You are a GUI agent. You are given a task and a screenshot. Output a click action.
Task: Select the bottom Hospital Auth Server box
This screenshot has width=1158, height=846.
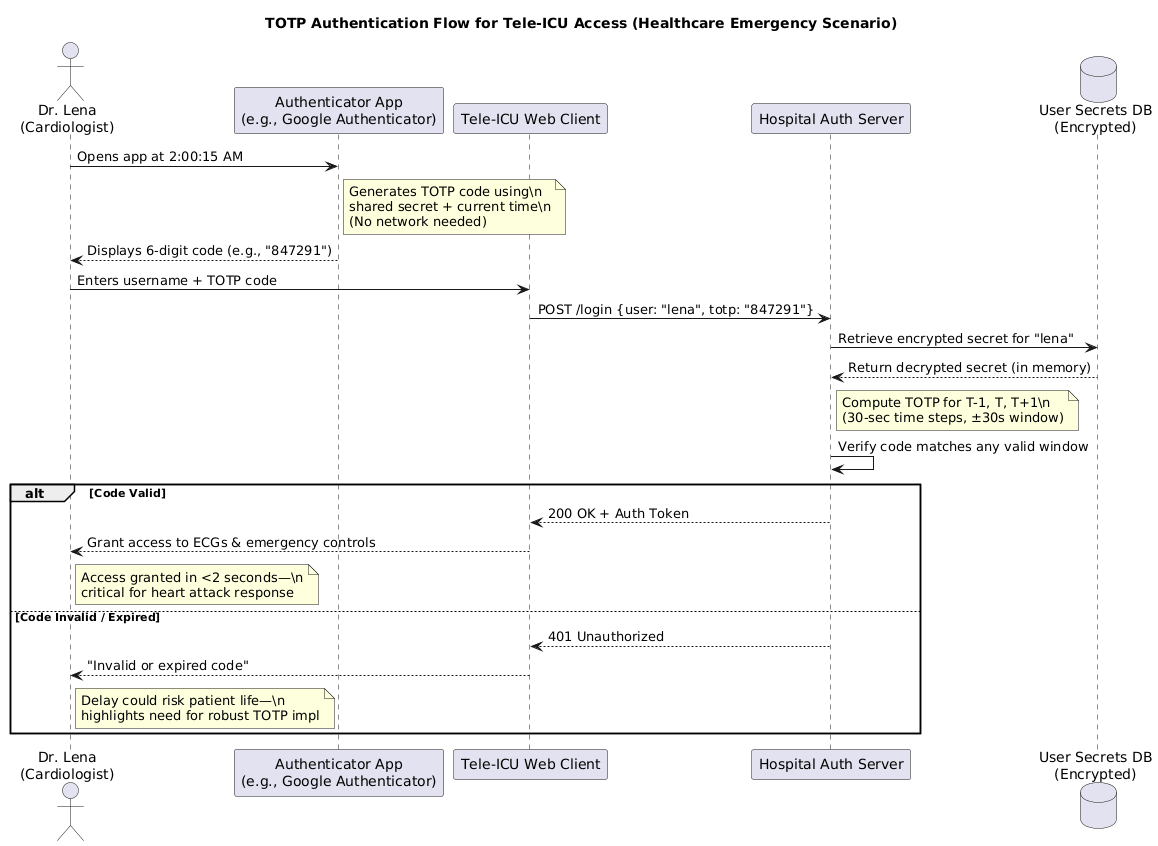pyautogui.click(x=830, y=765)
